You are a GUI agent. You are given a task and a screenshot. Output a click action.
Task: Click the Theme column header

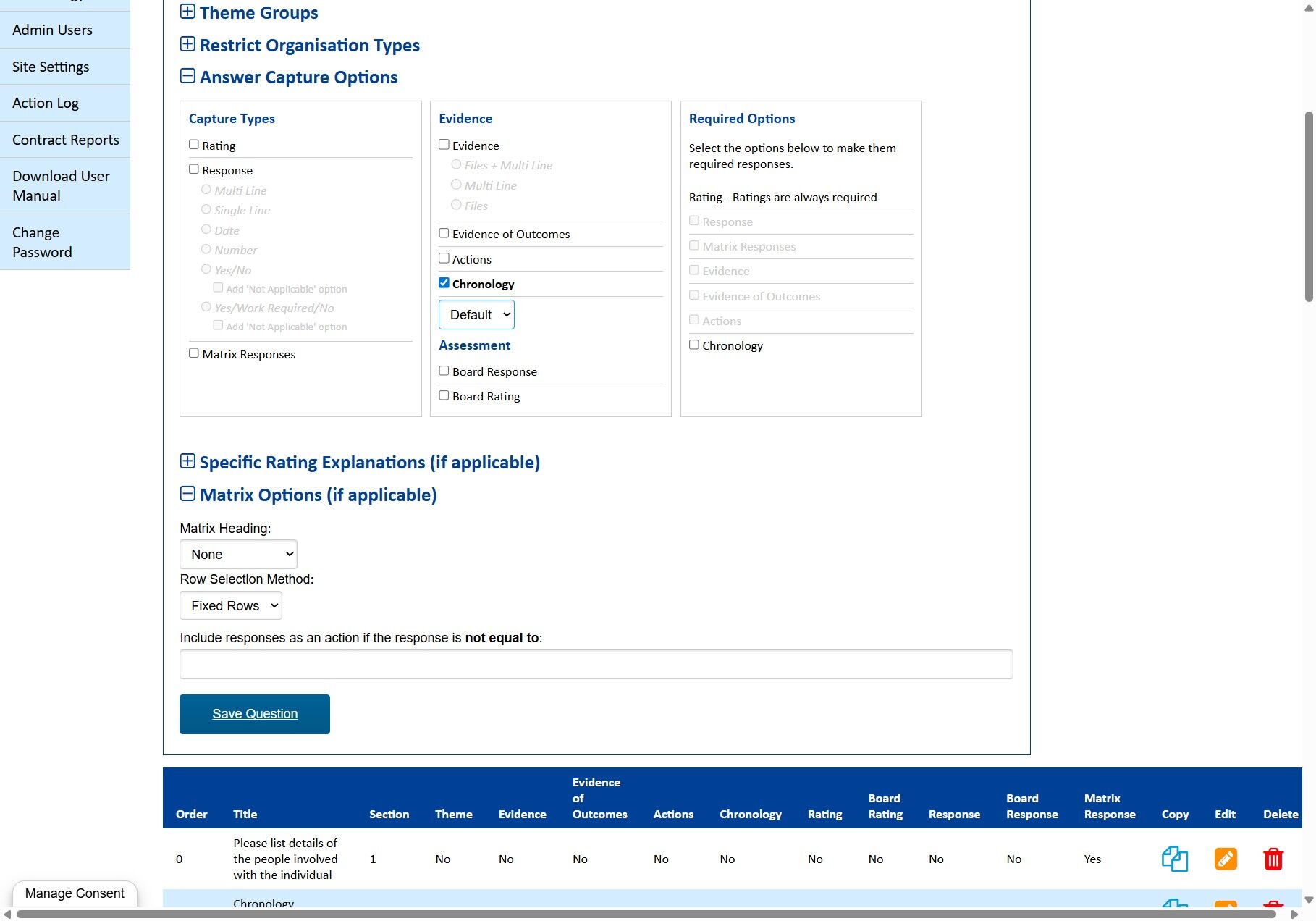[x=454, y=815]
